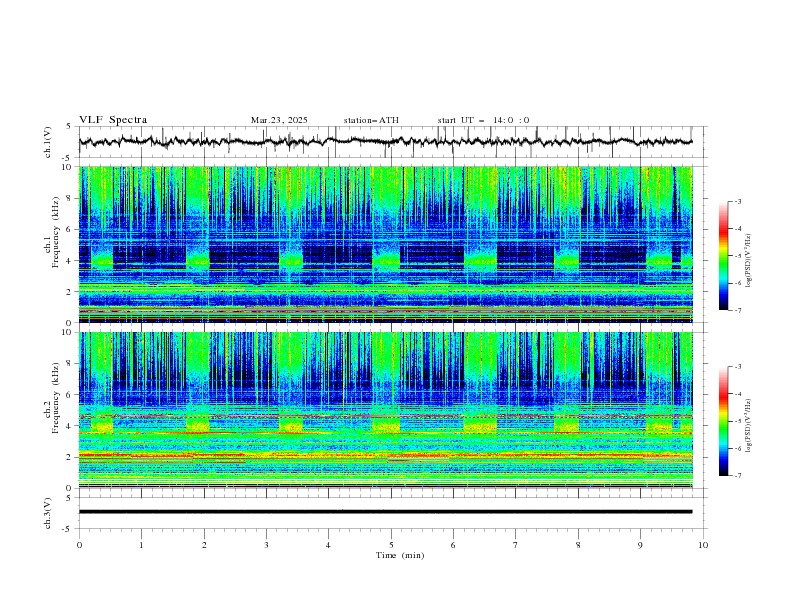Click the lower PSD color scale bar
Image resolution: width=792 pixels, height=612 pixels.
click(723, 421)
